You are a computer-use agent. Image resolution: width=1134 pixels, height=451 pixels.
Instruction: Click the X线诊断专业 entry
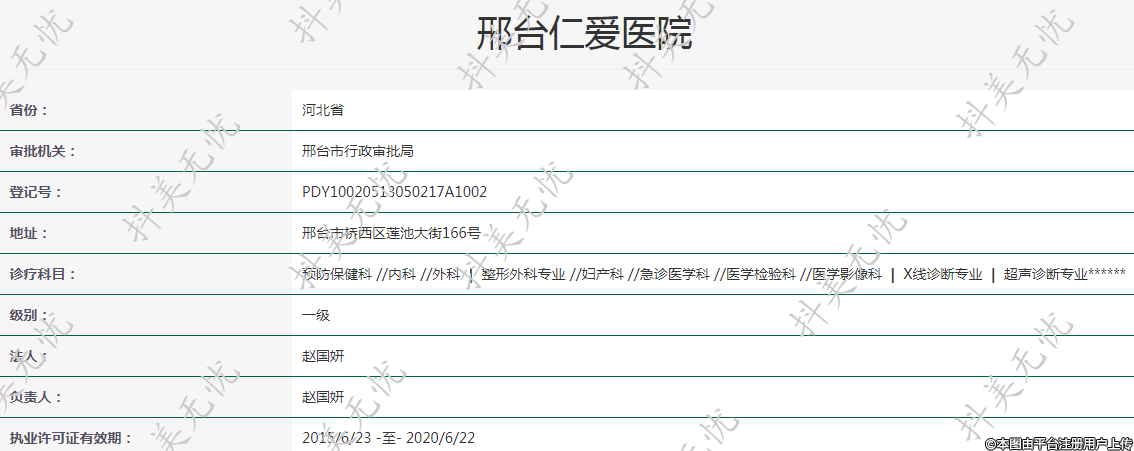[942, 274]
